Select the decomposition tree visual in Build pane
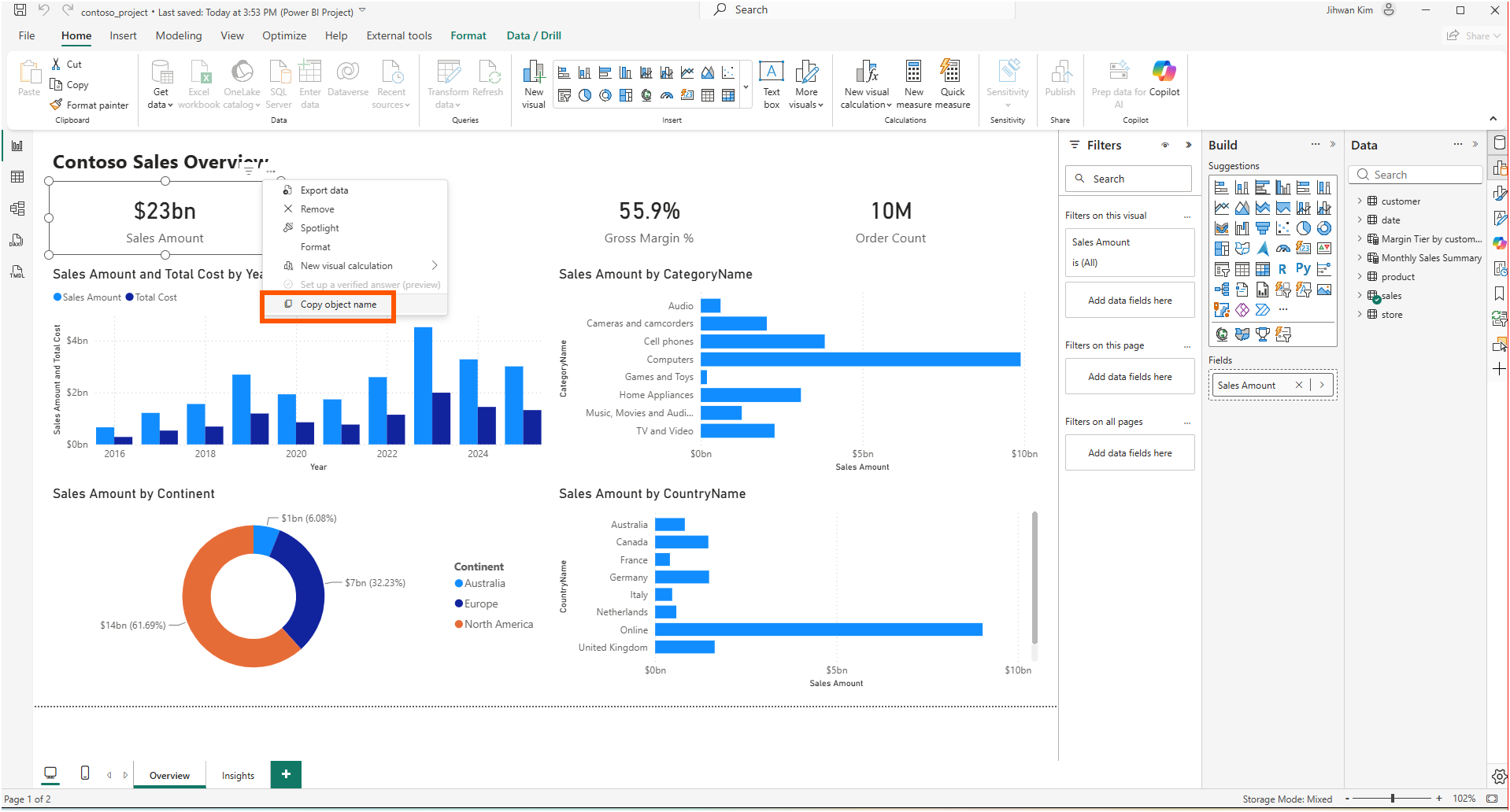 [1222, 290]
